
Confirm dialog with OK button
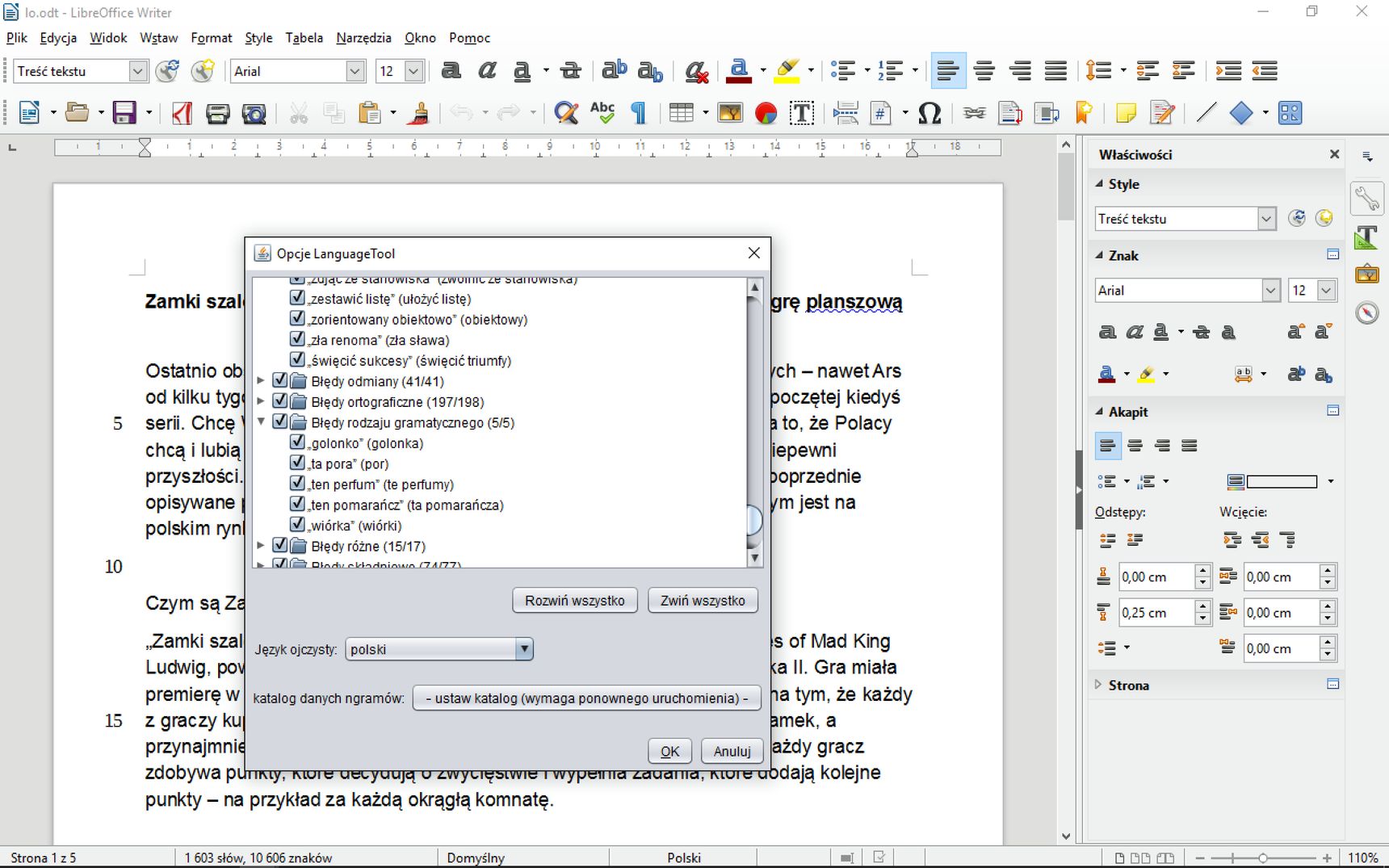click(669, 751)
